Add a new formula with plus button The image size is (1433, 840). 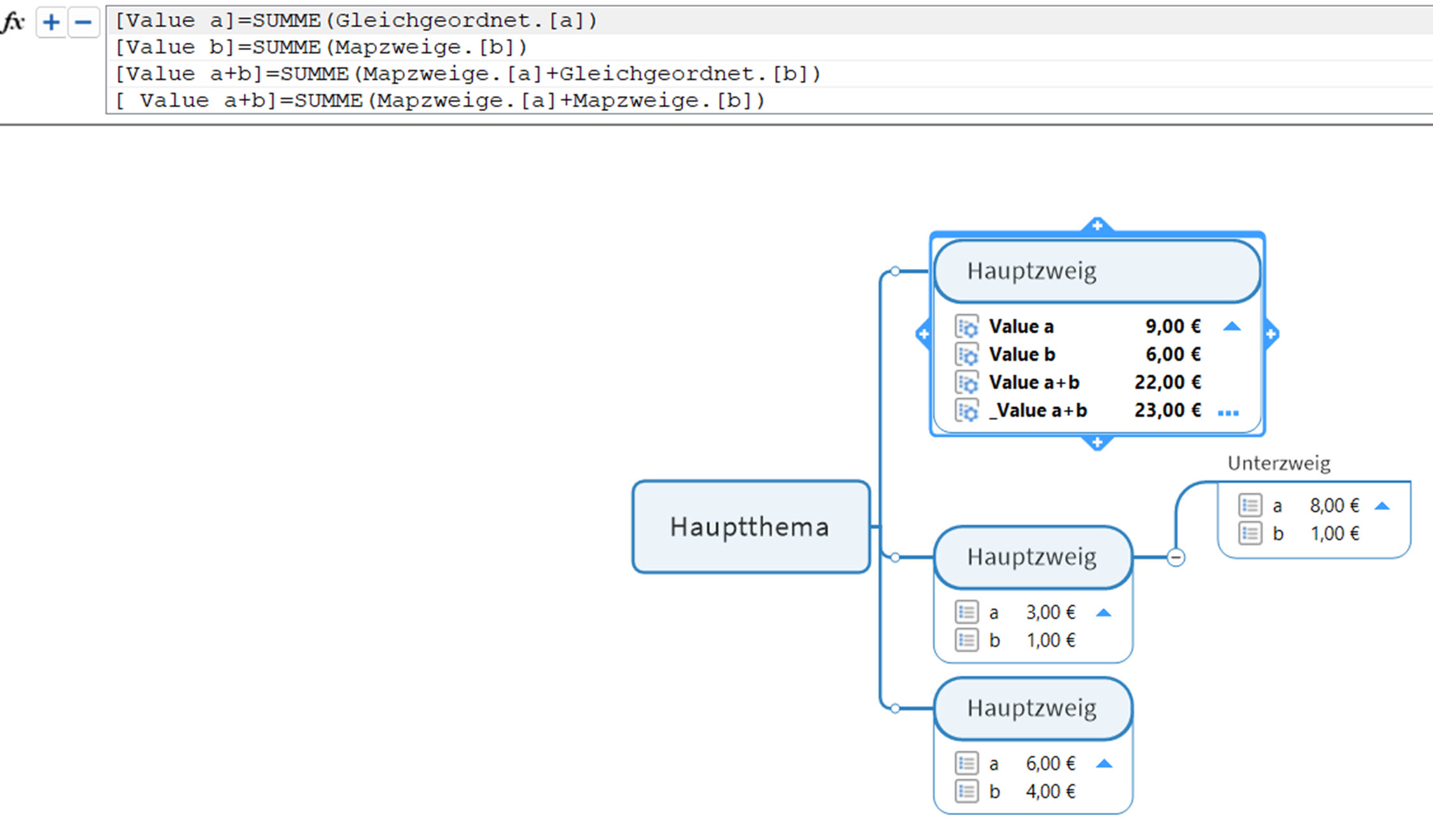pyautogui.click(x=51, y=23)
